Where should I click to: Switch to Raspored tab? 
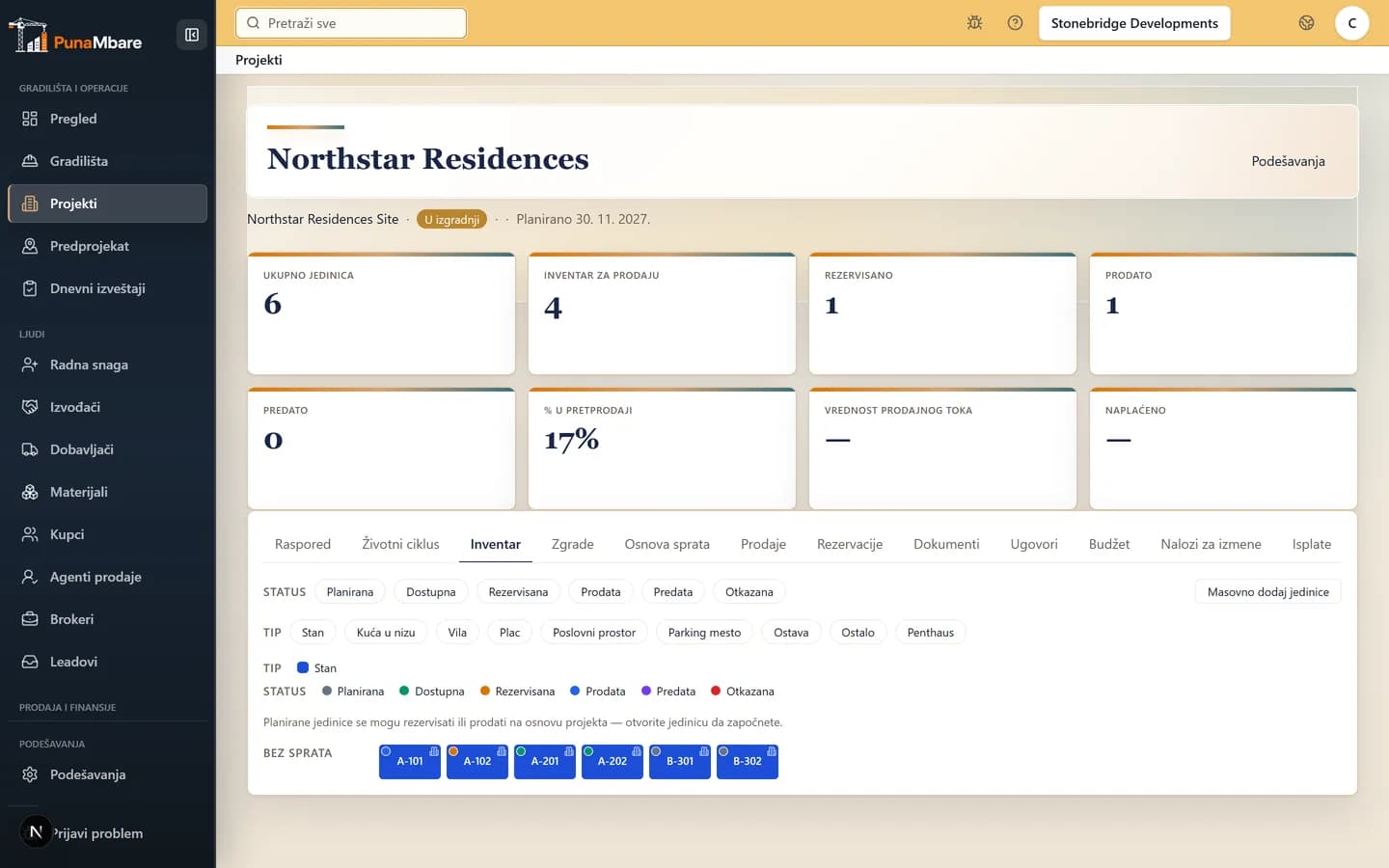click(303, 544)
